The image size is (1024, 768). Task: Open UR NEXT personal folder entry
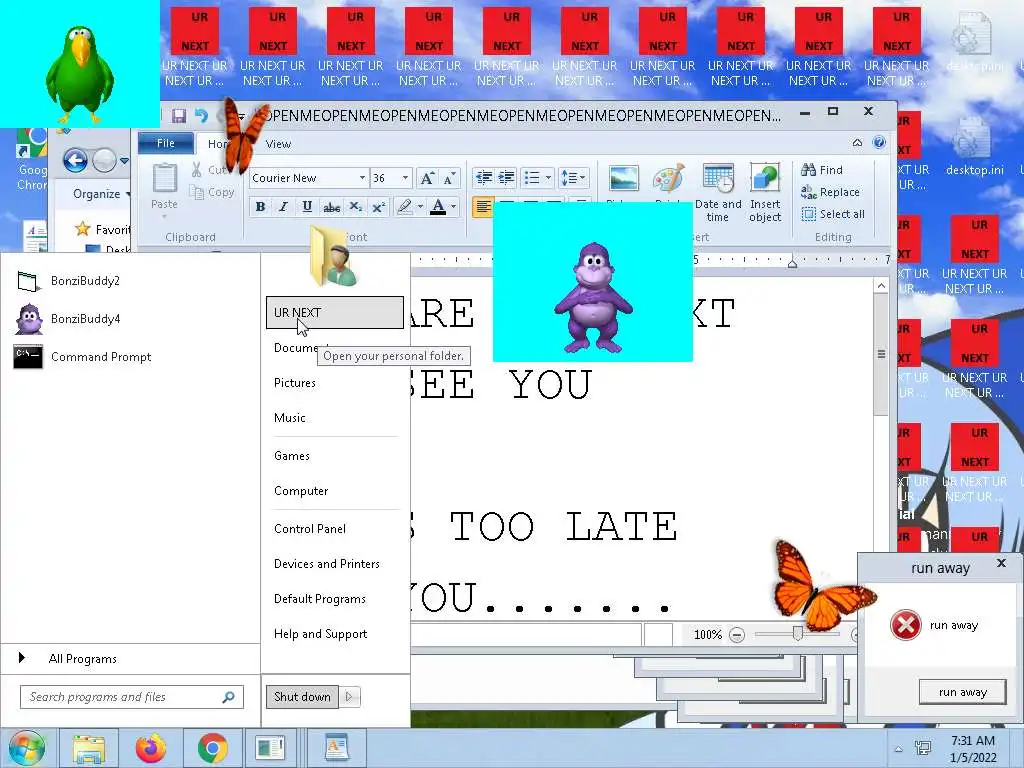coord(334,313)
